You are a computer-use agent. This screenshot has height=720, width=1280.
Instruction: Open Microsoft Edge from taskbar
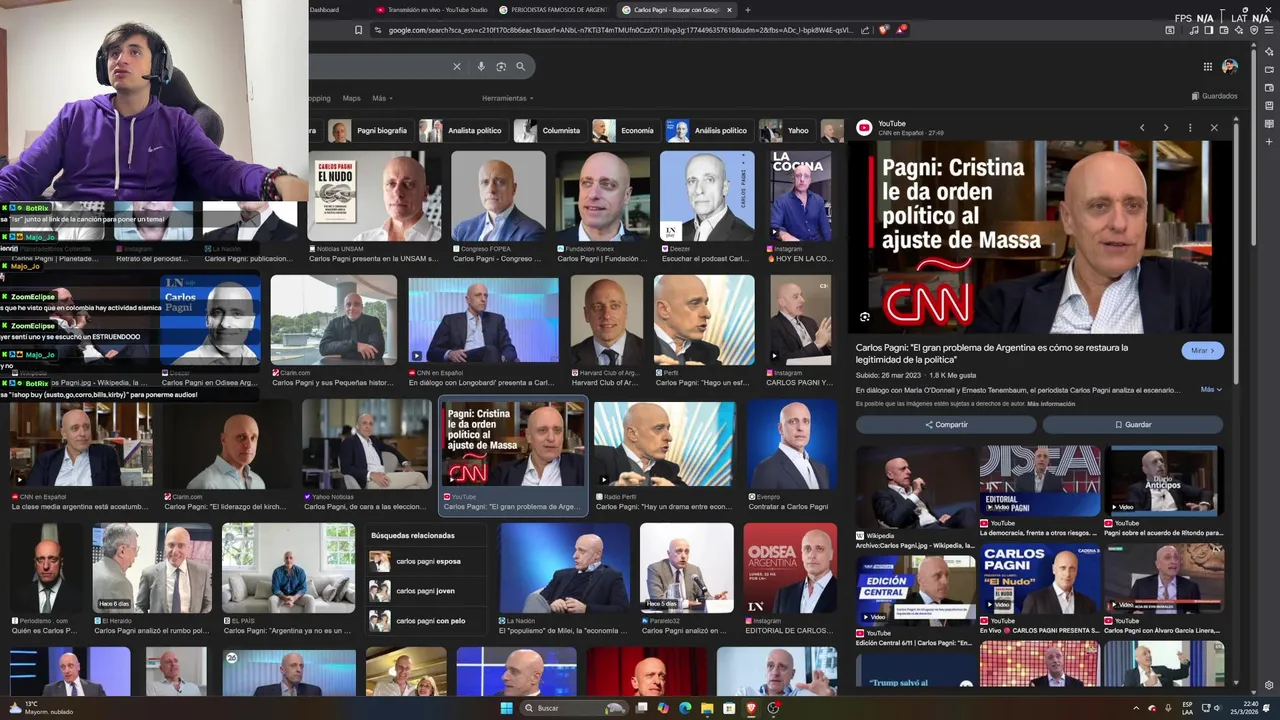point(685,708)
